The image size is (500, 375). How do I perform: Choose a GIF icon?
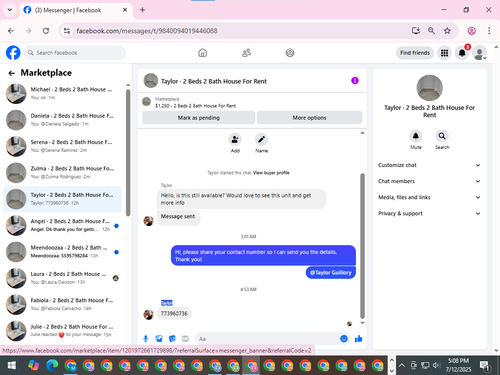coord(185,339)
